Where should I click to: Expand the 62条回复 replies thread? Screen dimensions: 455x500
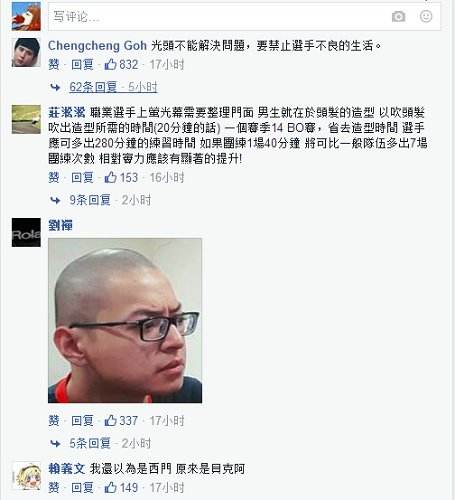(x=93, y=87)
